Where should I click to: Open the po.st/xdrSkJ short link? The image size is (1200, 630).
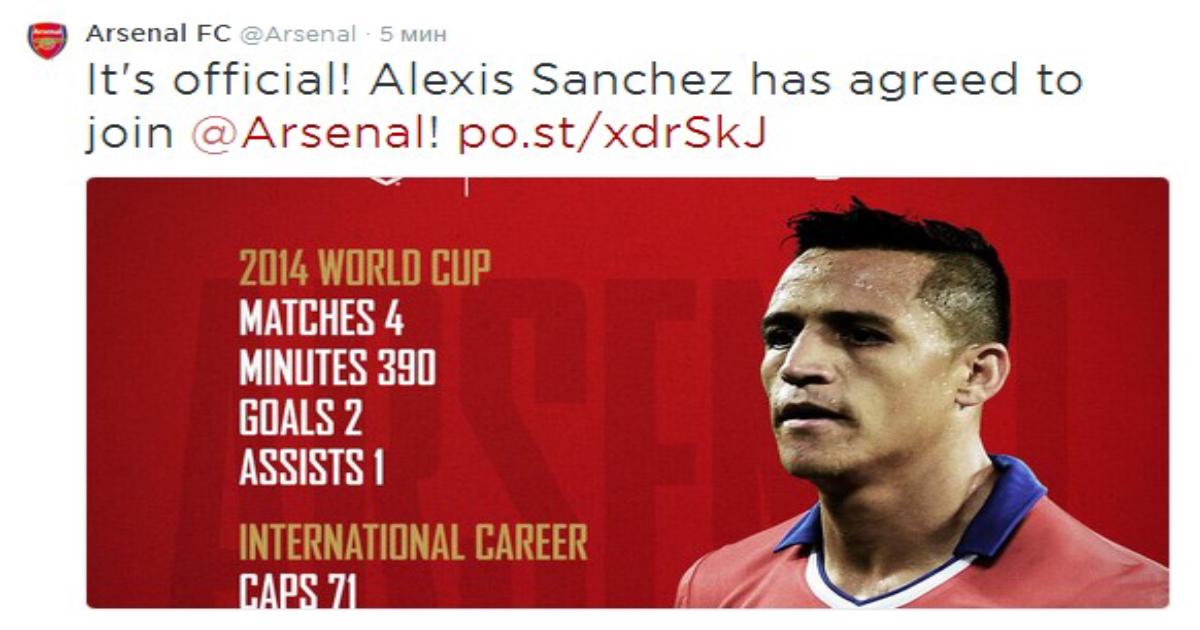[612, 133]
